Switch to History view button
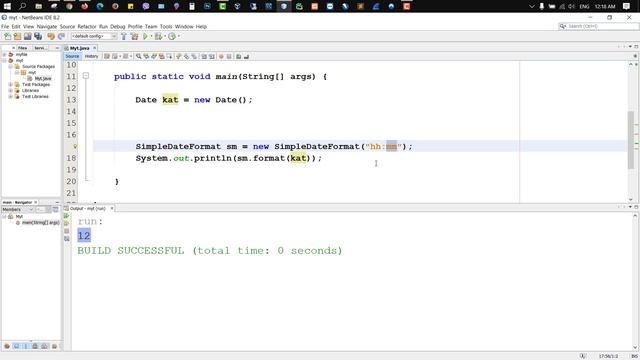The image size is (640, 360). [91, 56]
